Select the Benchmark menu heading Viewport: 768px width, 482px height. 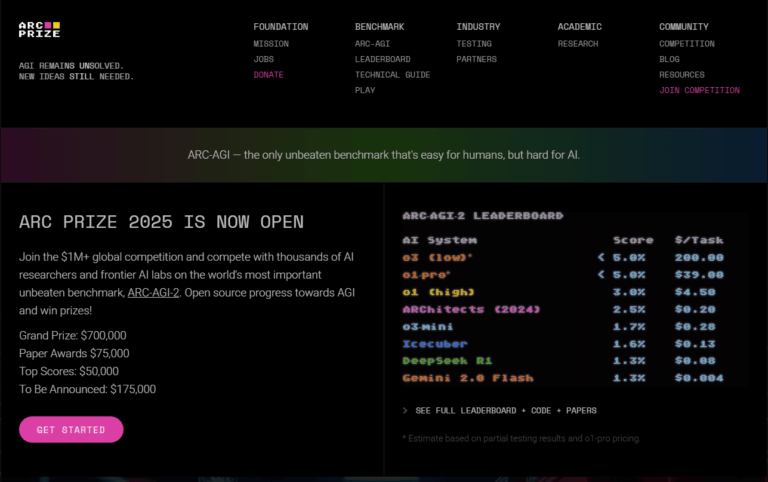click(x=380, y=27)
